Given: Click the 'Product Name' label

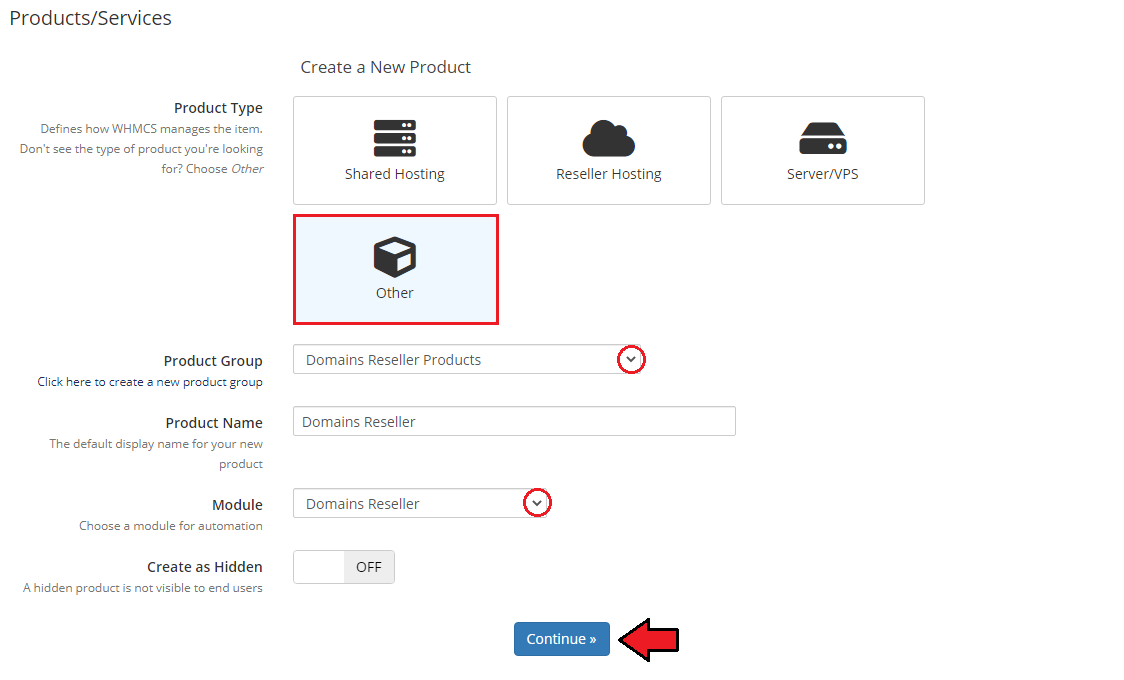Looking at the screenshot, I should tap(214, 423).
